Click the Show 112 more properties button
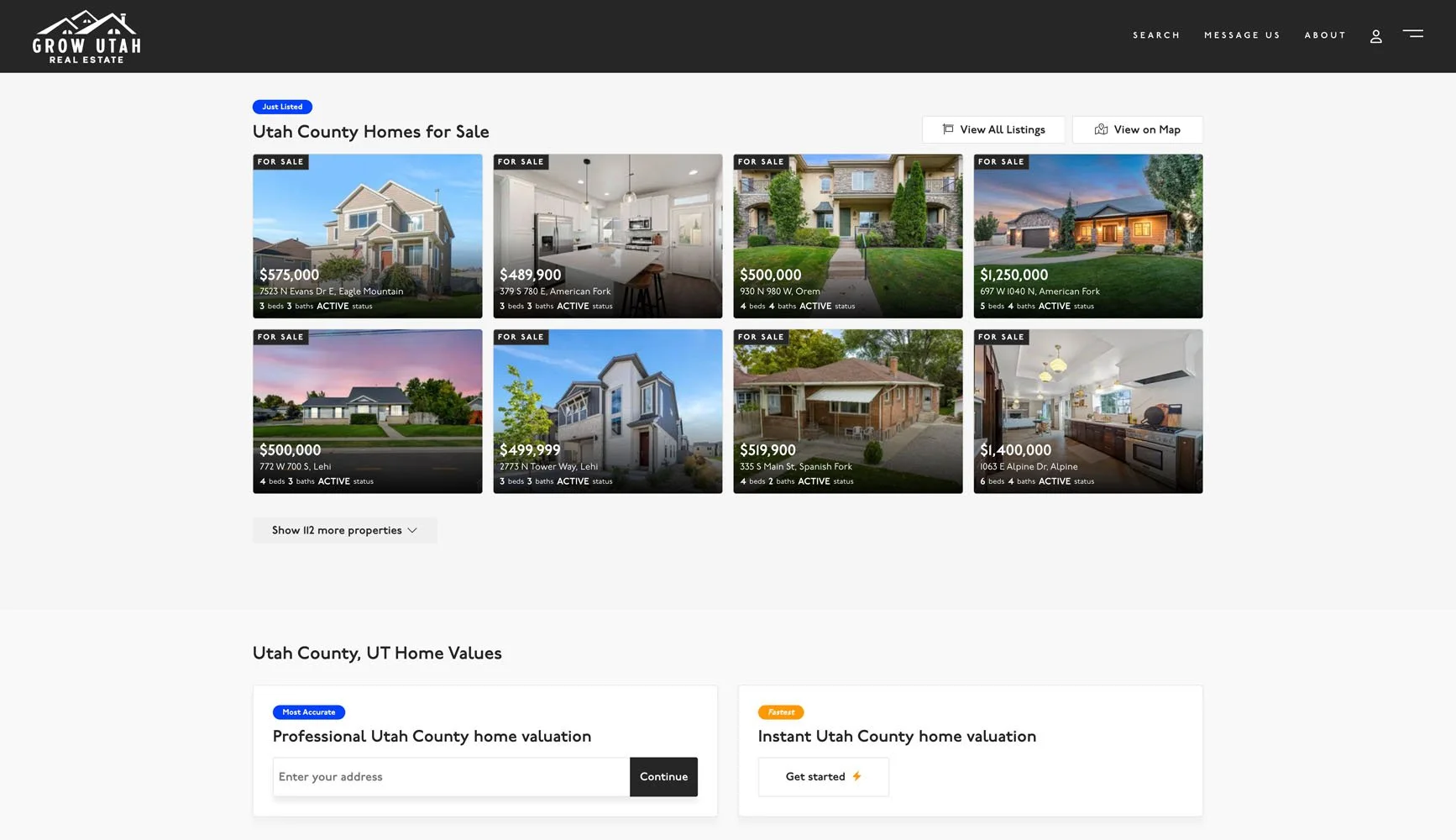This screenshot has width=1456, height=840. click(345, 530)
